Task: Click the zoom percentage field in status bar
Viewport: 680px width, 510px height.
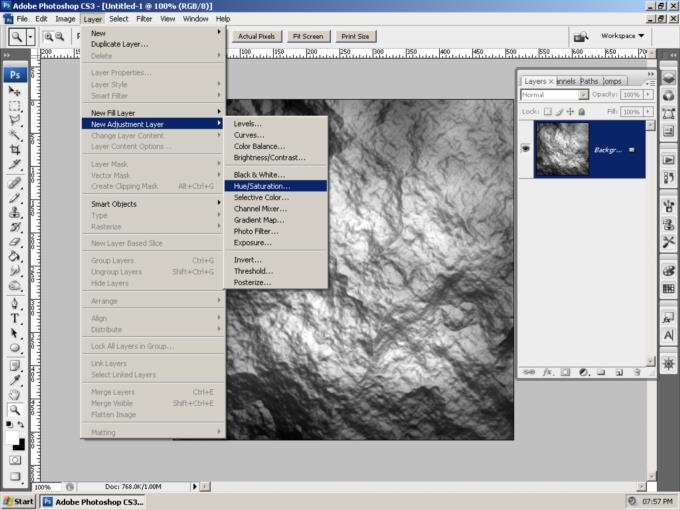Action: [x=49, y=487]
